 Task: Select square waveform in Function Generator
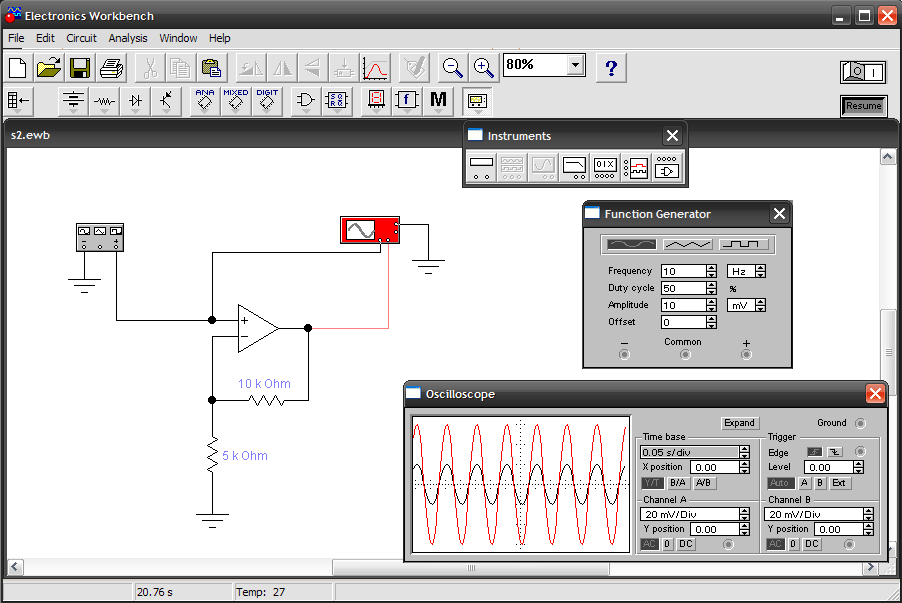pyautogui.click(x=742, y=245)
